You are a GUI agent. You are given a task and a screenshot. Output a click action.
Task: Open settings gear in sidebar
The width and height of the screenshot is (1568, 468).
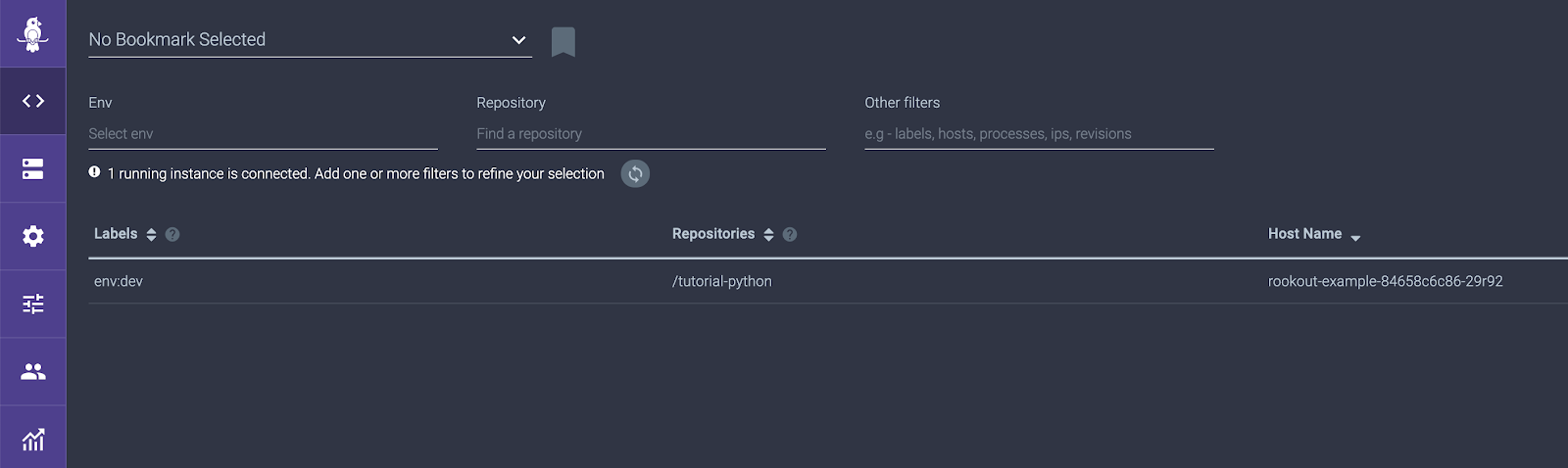click(33, 236)
